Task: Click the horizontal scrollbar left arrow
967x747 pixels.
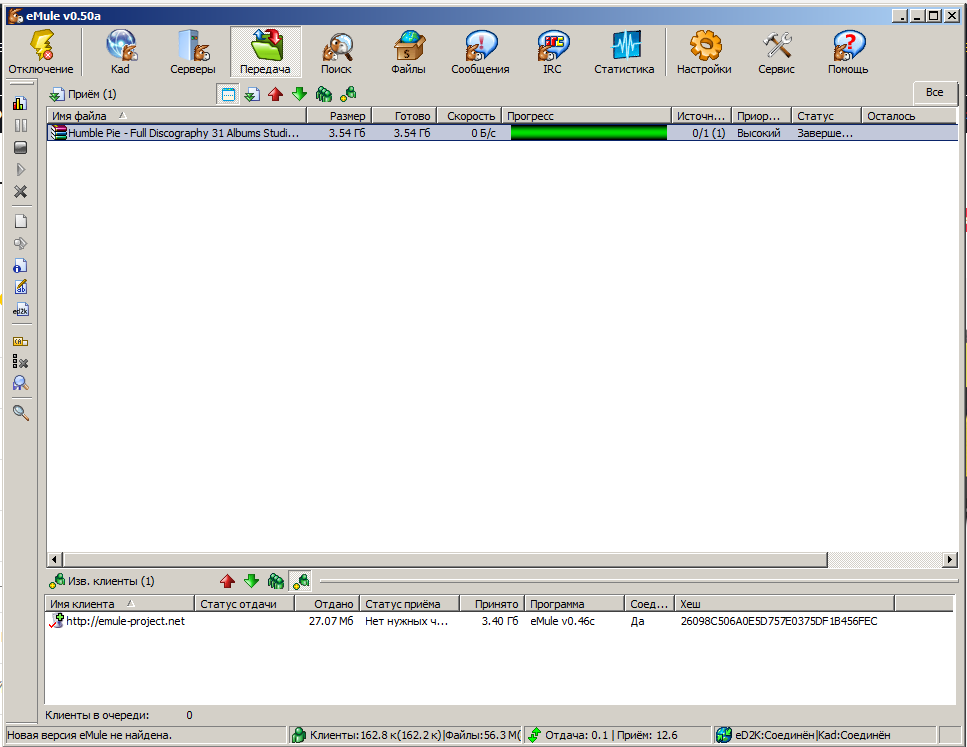Action: coord(54,559)
